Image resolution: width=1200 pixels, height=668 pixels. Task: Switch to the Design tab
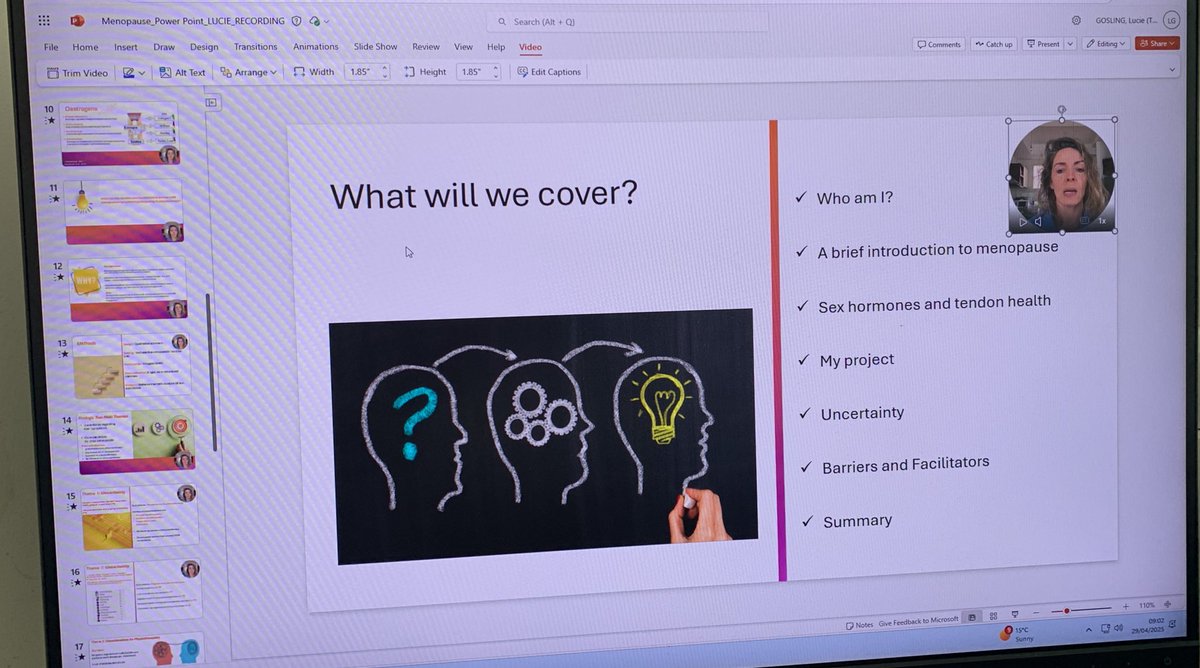coord(204,47)
